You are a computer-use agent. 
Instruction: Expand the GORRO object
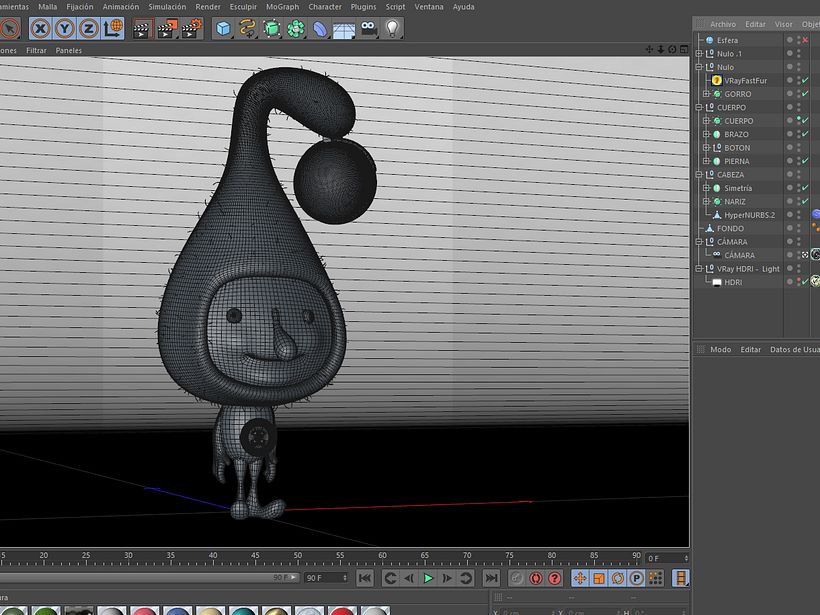point(707,94)
